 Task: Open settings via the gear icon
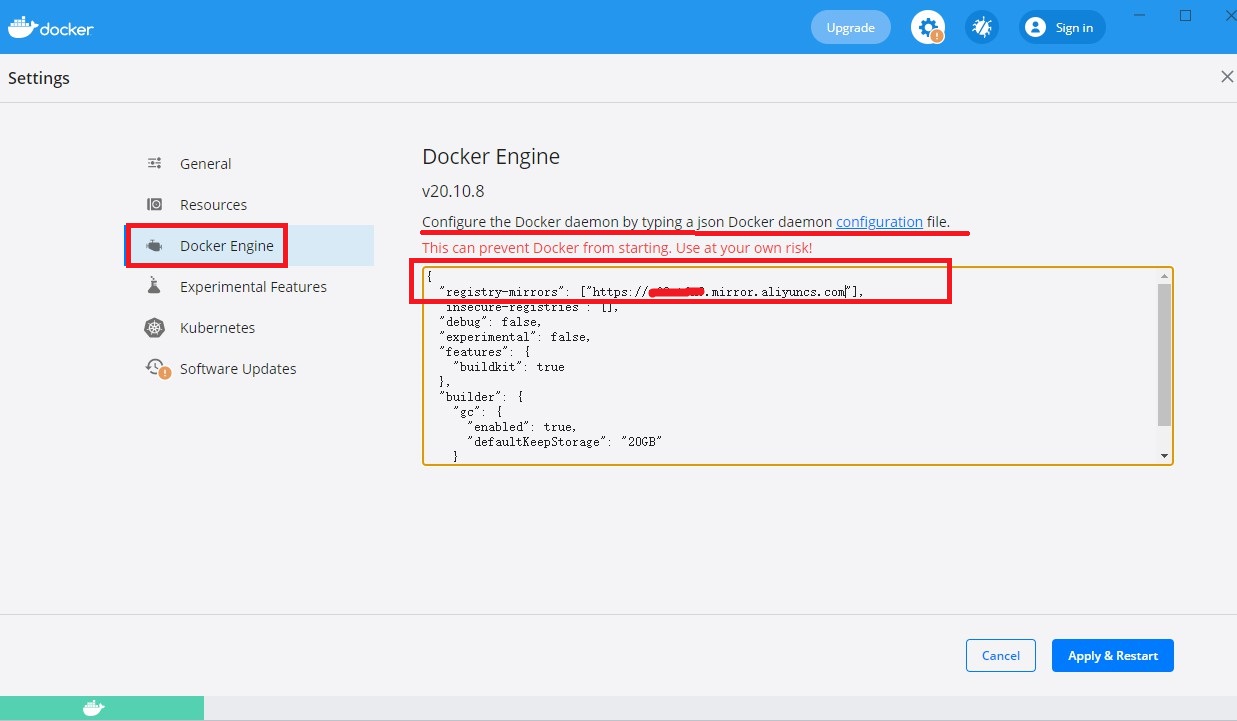pyautogui.click(x=928, y=27)
